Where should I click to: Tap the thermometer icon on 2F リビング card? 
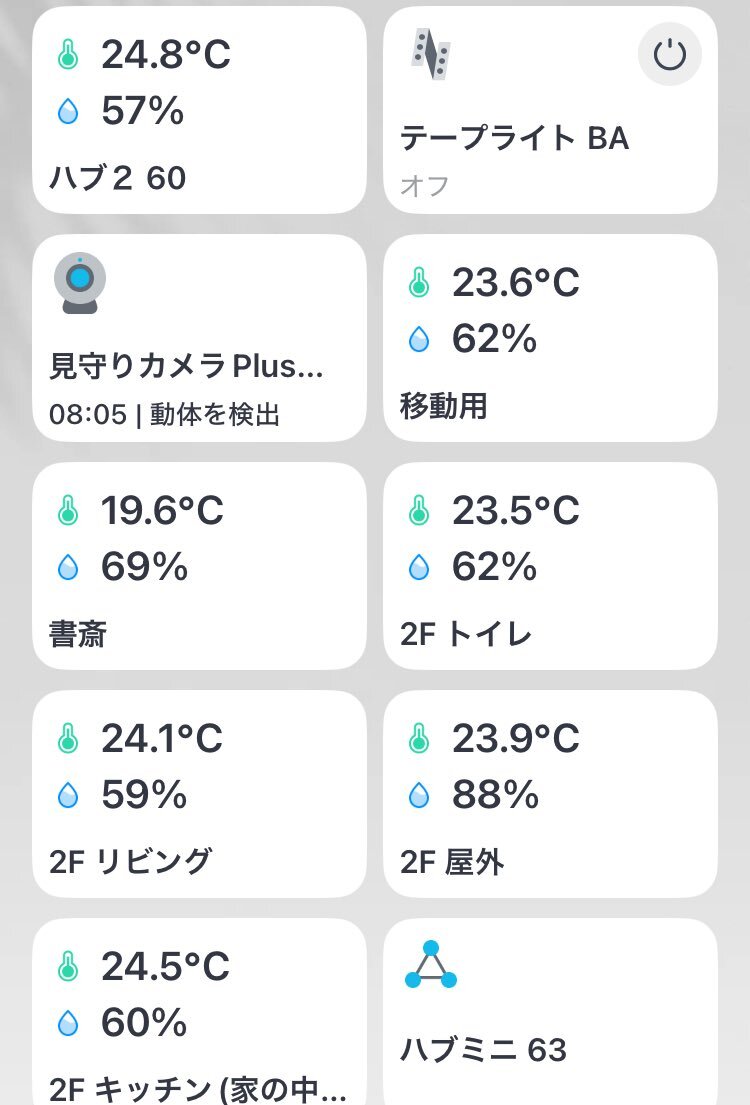(x=68, y=739)
